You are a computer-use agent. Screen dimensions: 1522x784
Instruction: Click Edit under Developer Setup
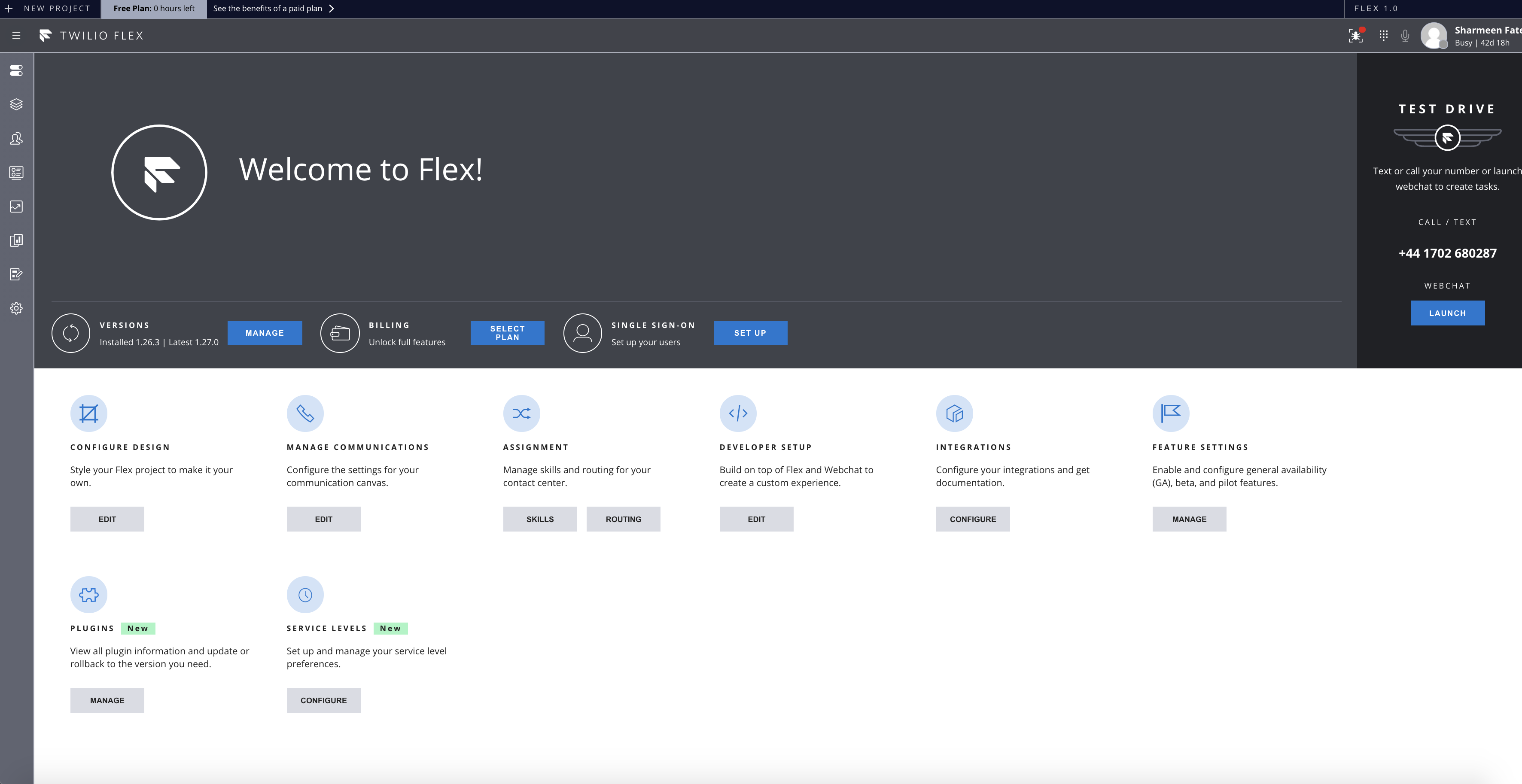pyautogui.click(x=756, y=520)
